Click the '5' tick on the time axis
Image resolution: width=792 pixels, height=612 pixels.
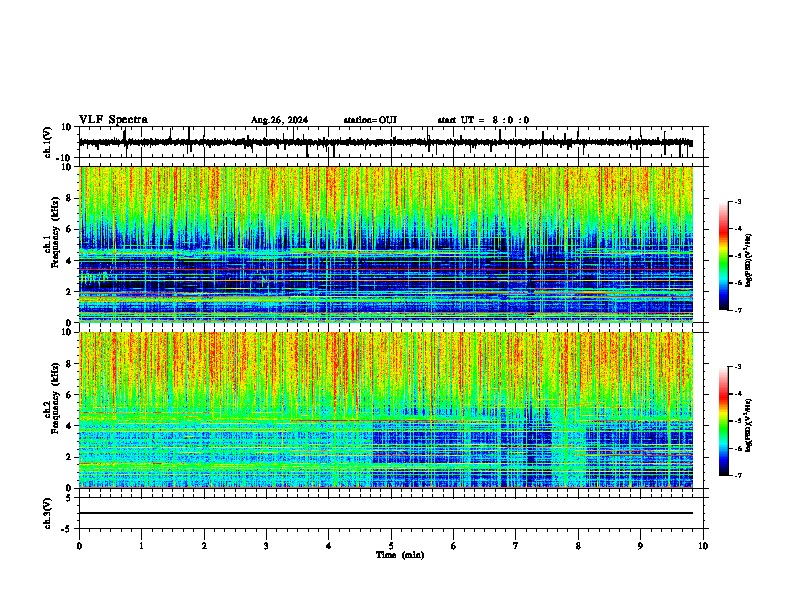pos(391,546)
